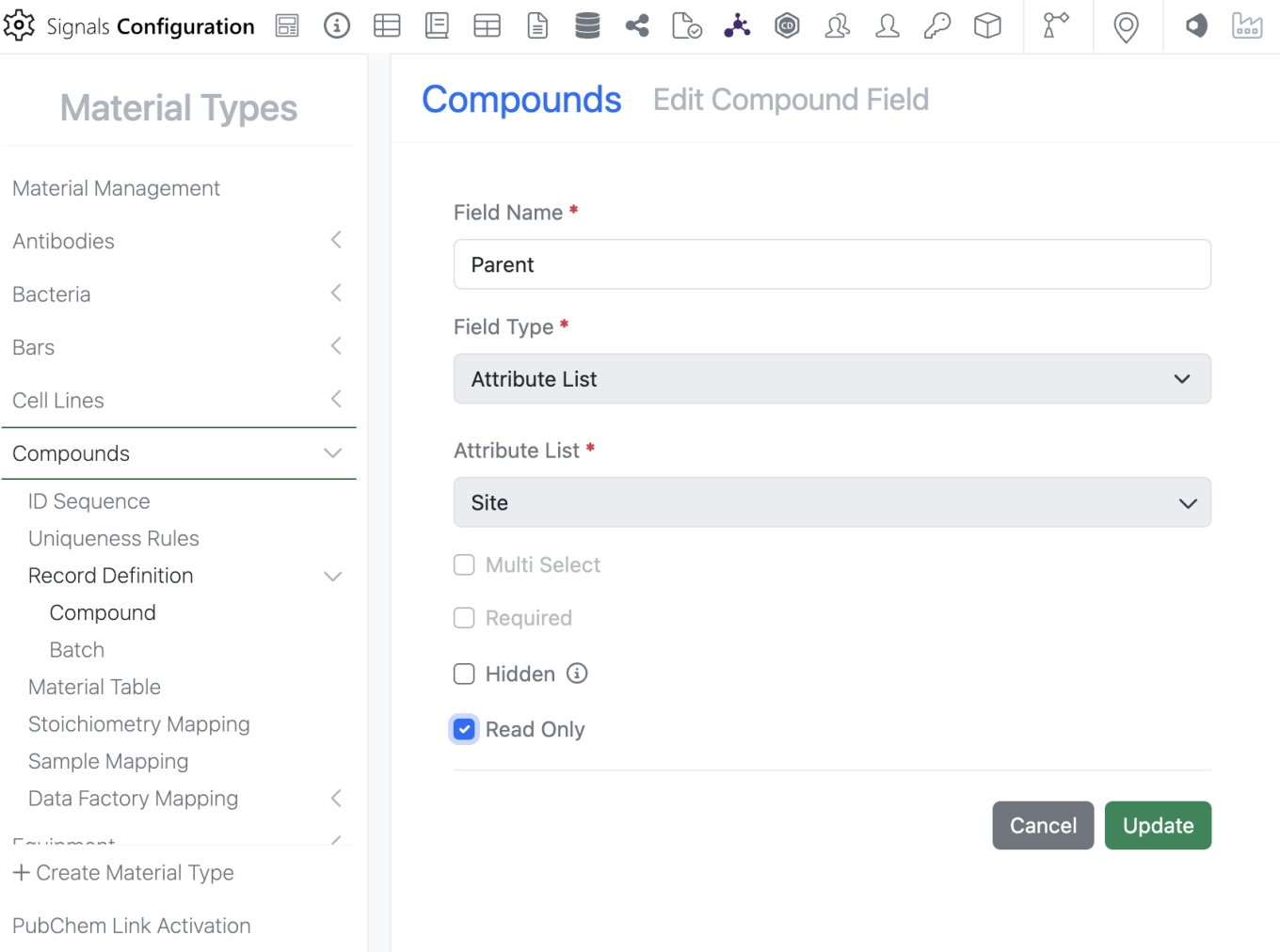Click the Edit Compound Field heading text
Viewport: 1280px width, 952px height.
(x=791, y=100)
